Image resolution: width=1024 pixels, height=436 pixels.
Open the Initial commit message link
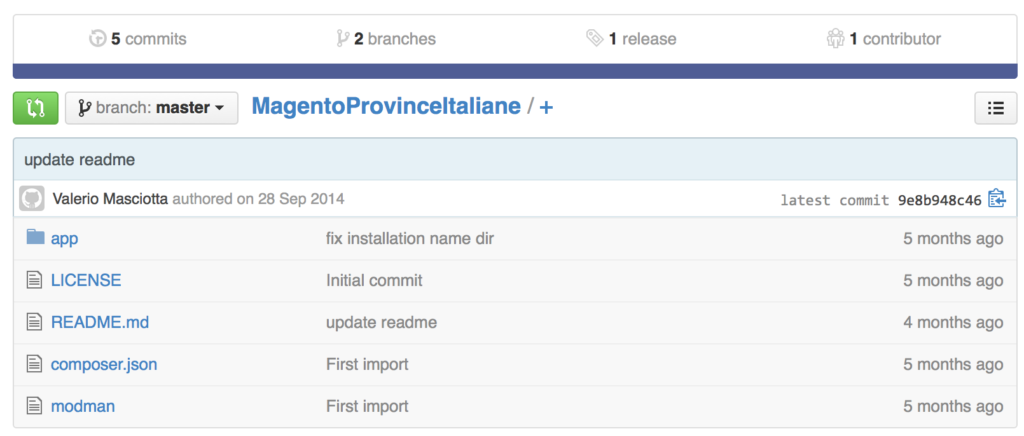pos(374,281)
